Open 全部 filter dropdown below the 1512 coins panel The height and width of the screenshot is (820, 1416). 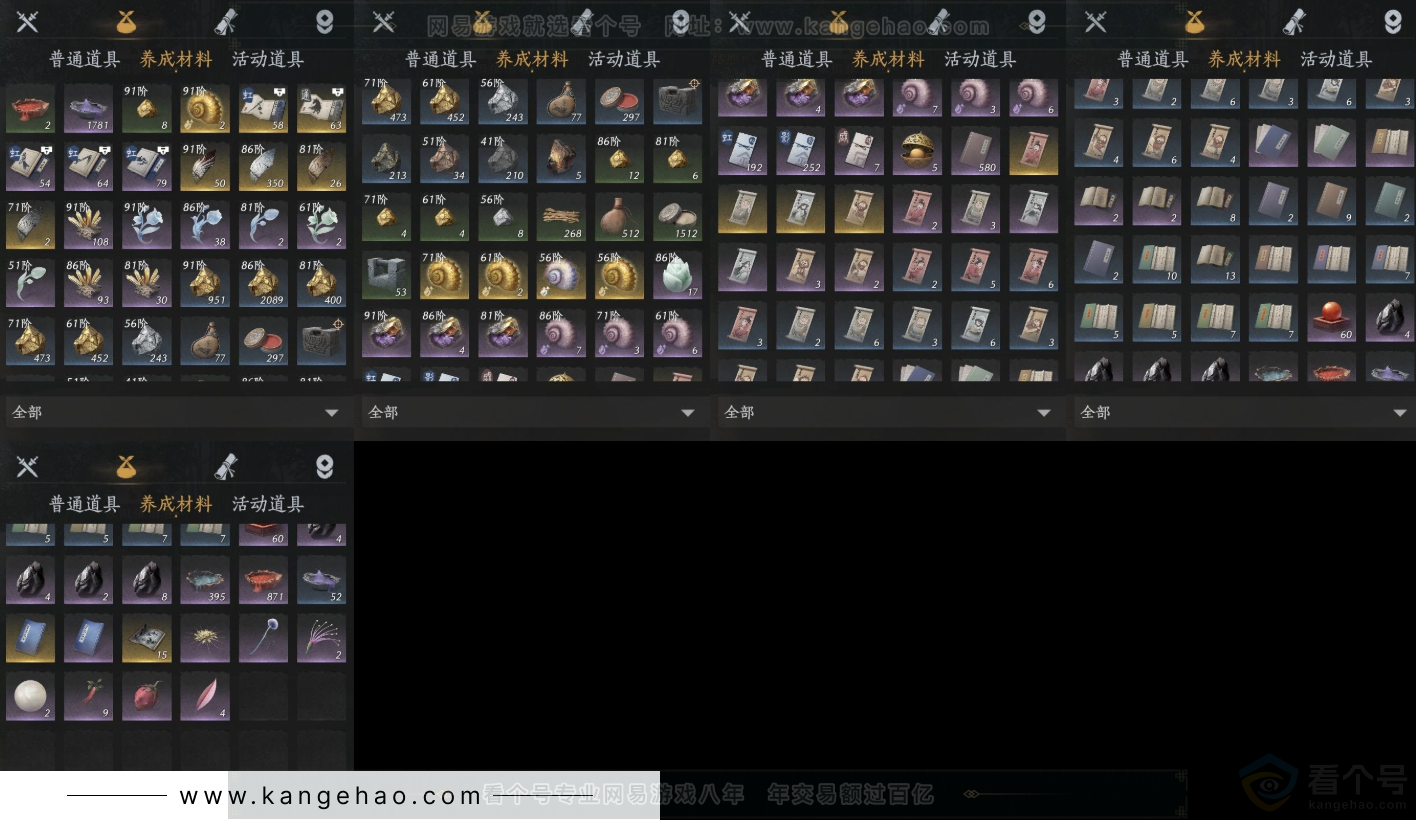pyautogui.click(x=533, y=412)
